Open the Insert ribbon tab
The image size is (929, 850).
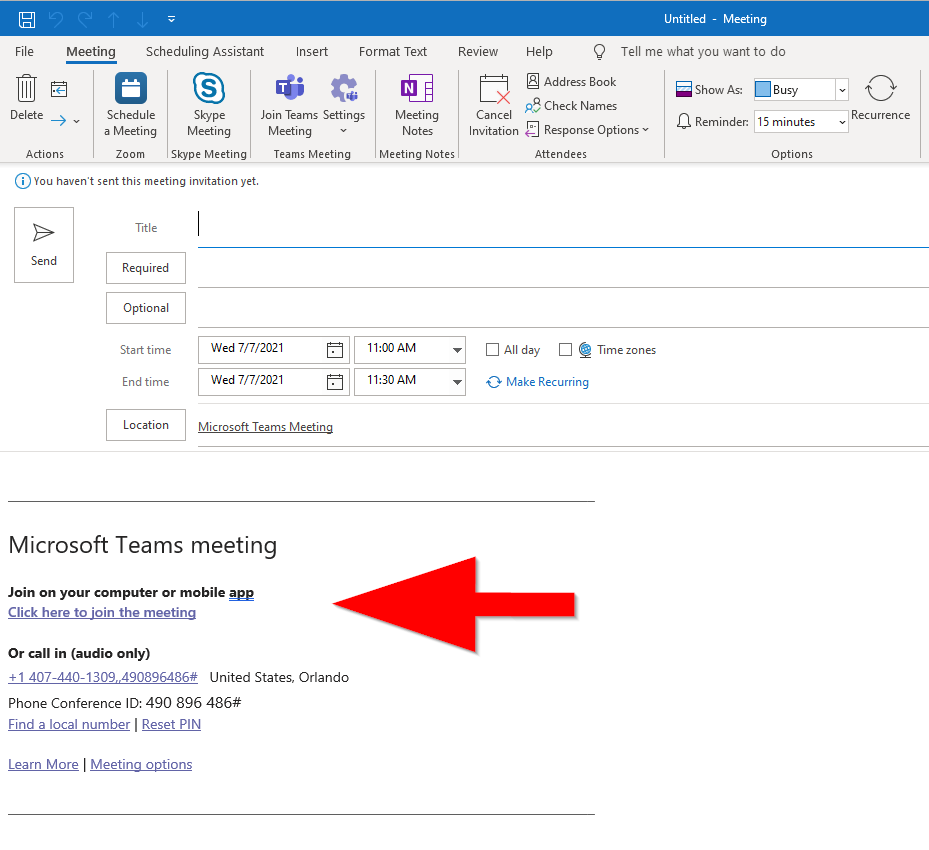[x=312, y=52]
